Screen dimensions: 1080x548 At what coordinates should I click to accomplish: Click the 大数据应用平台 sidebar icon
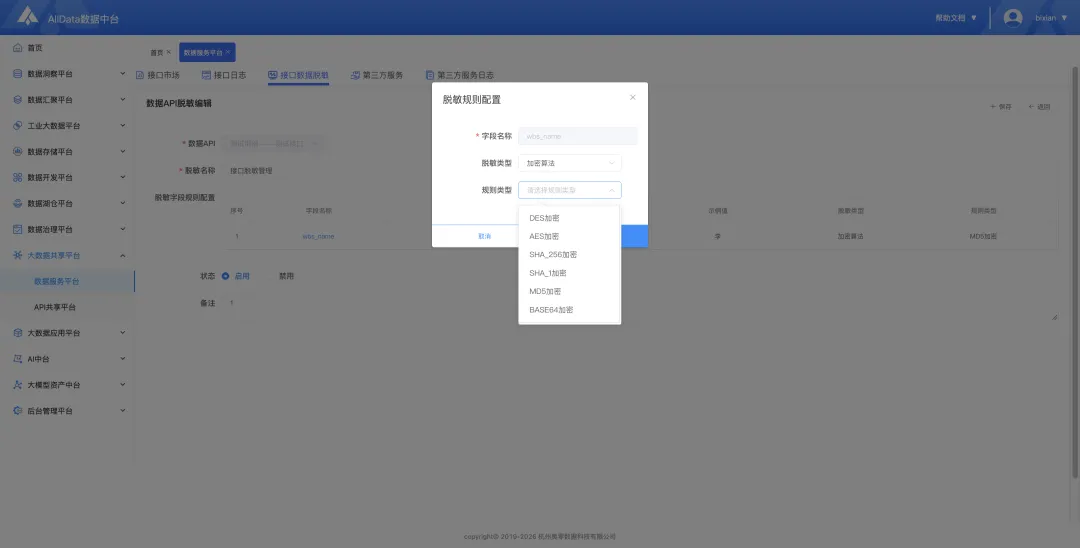tap(18, 333)
